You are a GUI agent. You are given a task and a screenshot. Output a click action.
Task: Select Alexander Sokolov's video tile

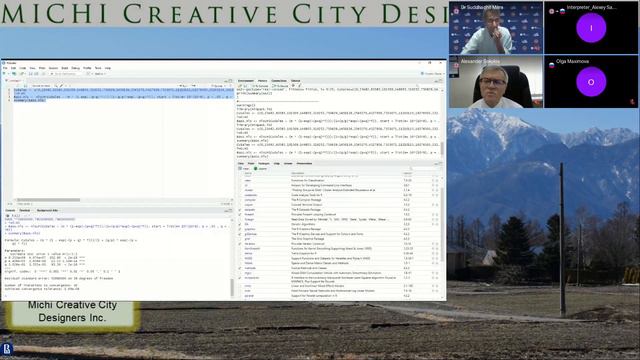point(496,82)
